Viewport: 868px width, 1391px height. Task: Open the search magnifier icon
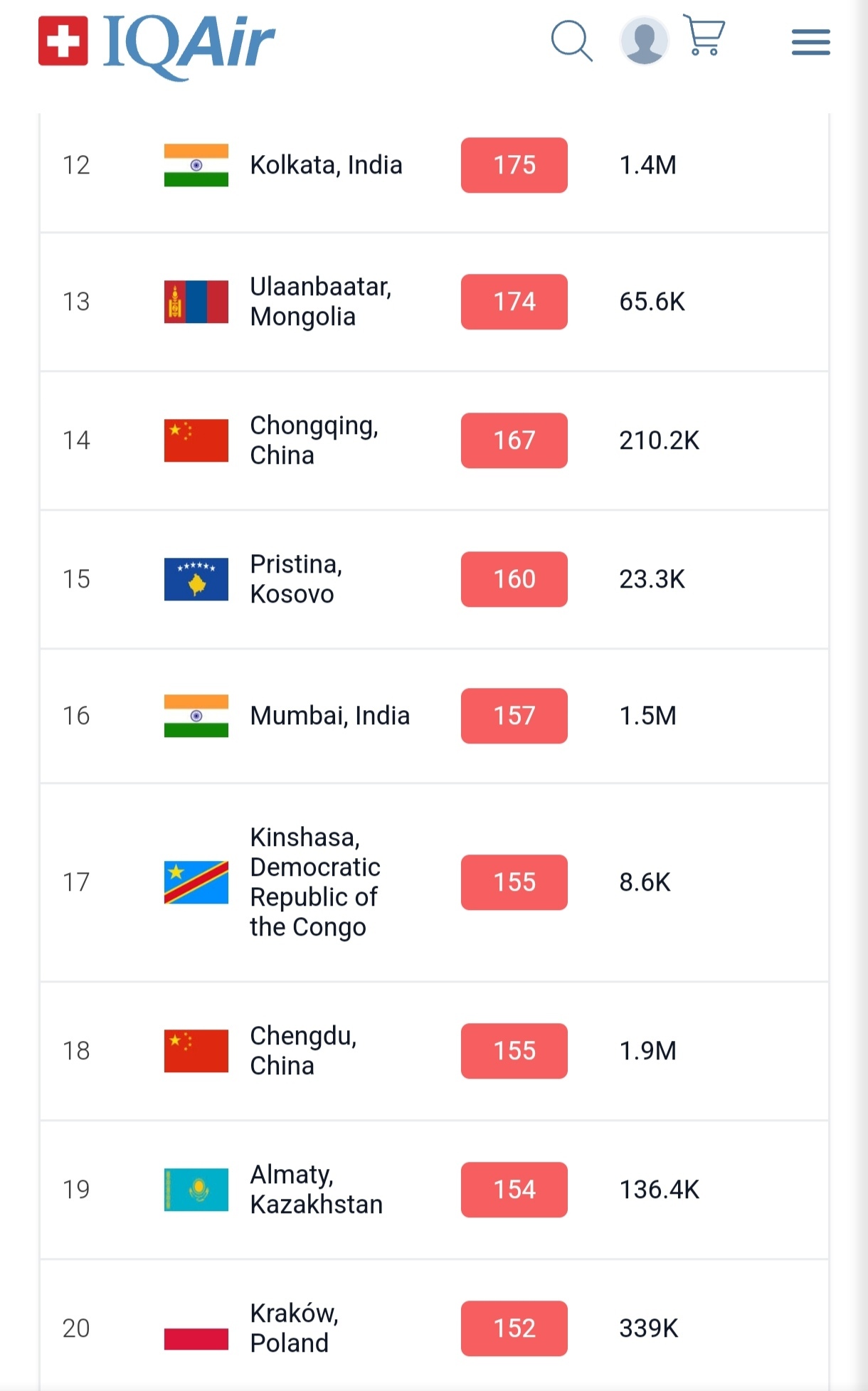tap(571, 41)
